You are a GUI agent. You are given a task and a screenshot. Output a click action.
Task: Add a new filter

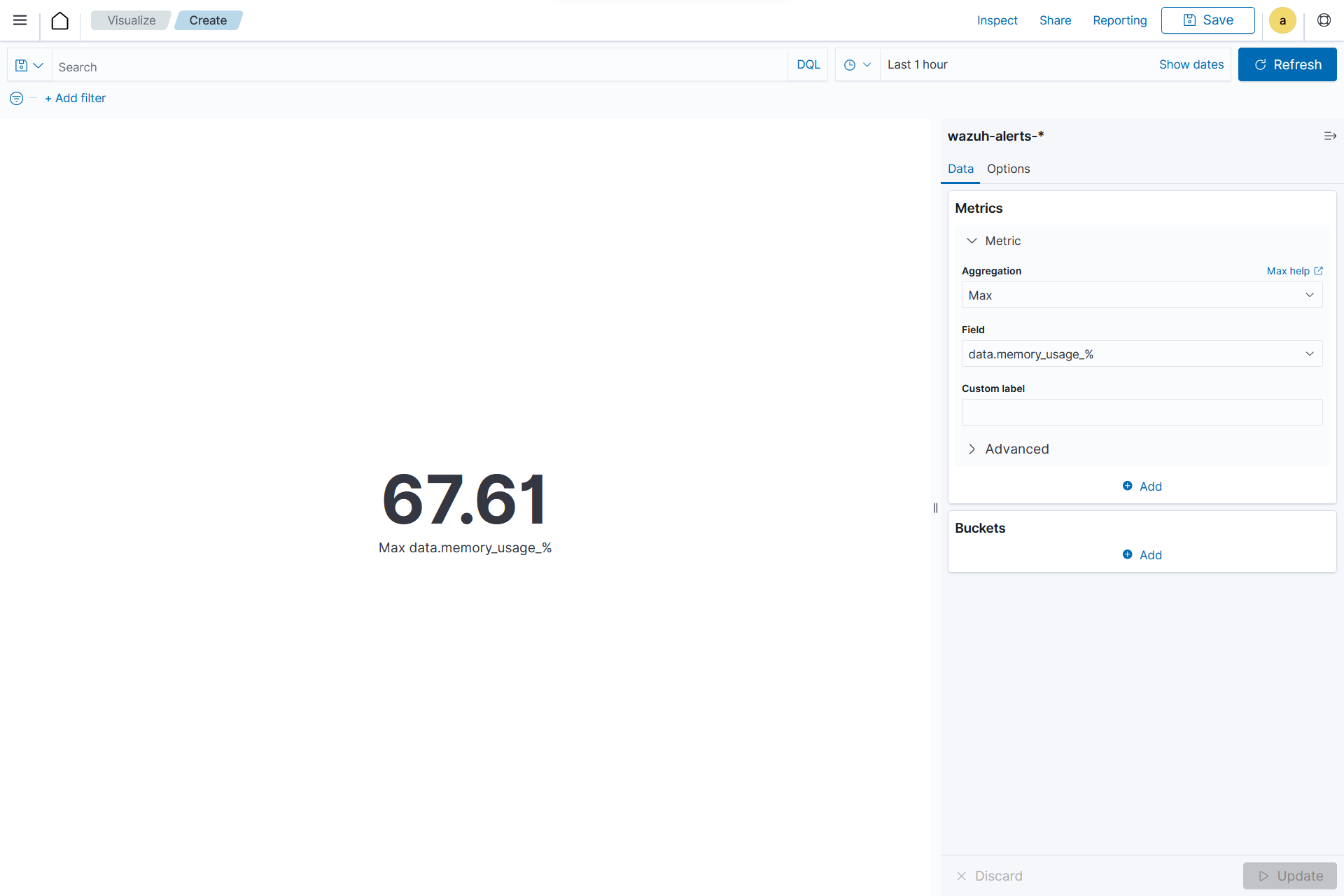pos(75,98)
